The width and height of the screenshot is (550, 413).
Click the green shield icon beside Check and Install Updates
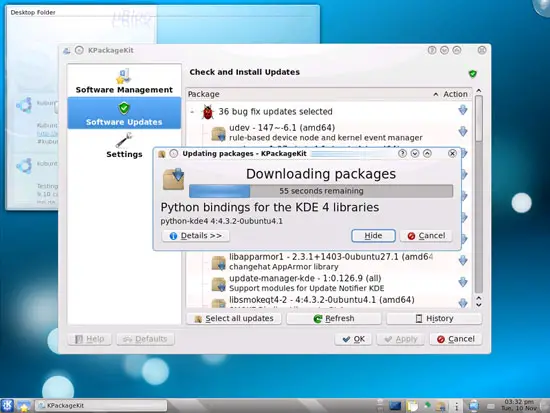(472, 74)
